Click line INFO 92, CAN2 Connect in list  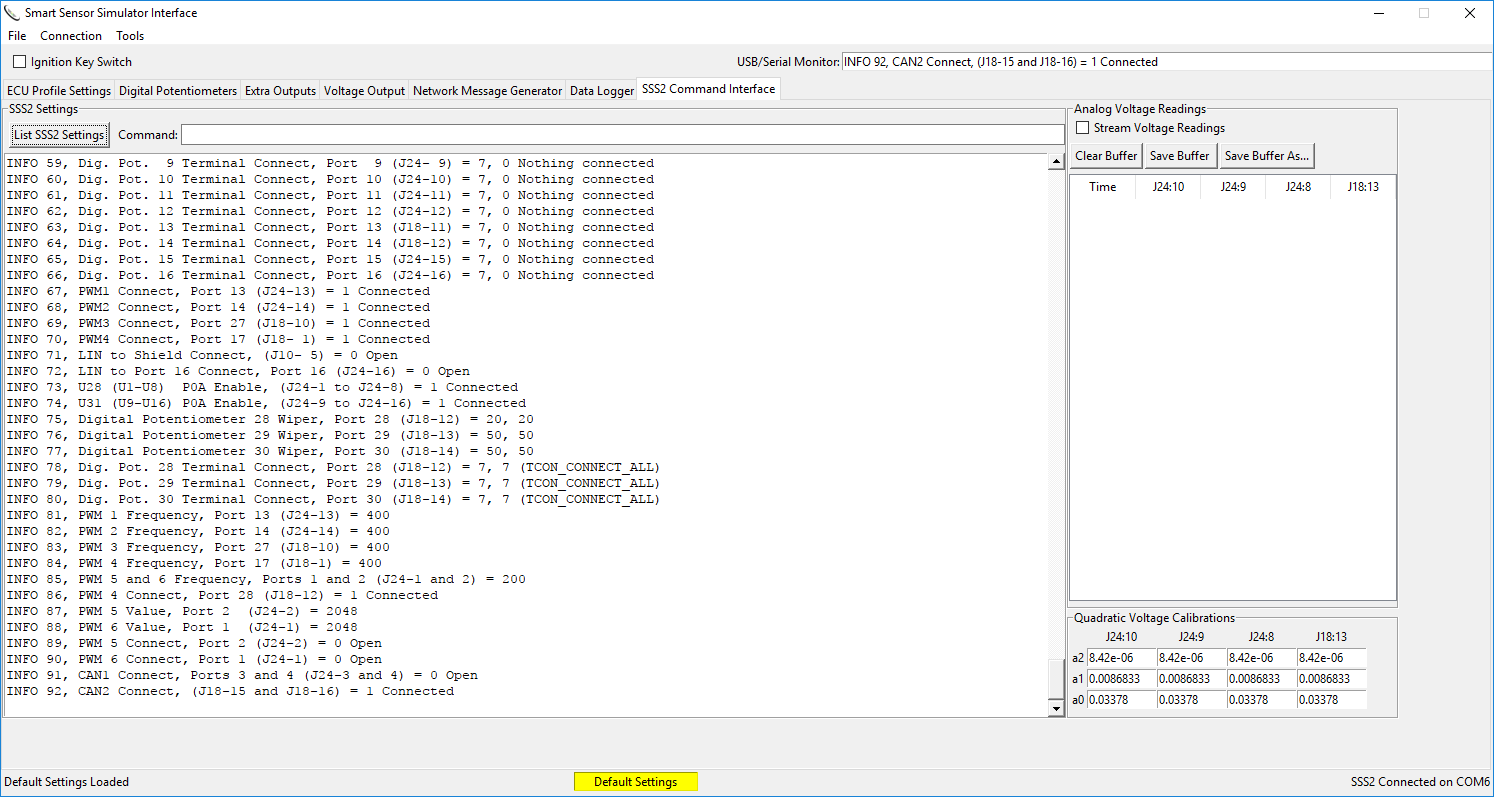pos(230,691)
